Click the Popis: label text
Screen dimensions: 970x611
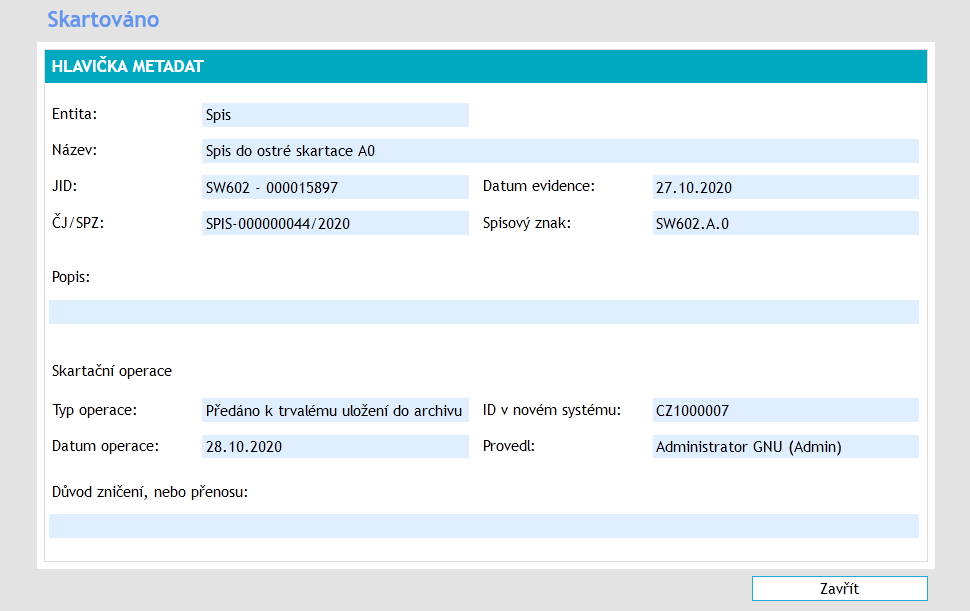coord(71,277)
